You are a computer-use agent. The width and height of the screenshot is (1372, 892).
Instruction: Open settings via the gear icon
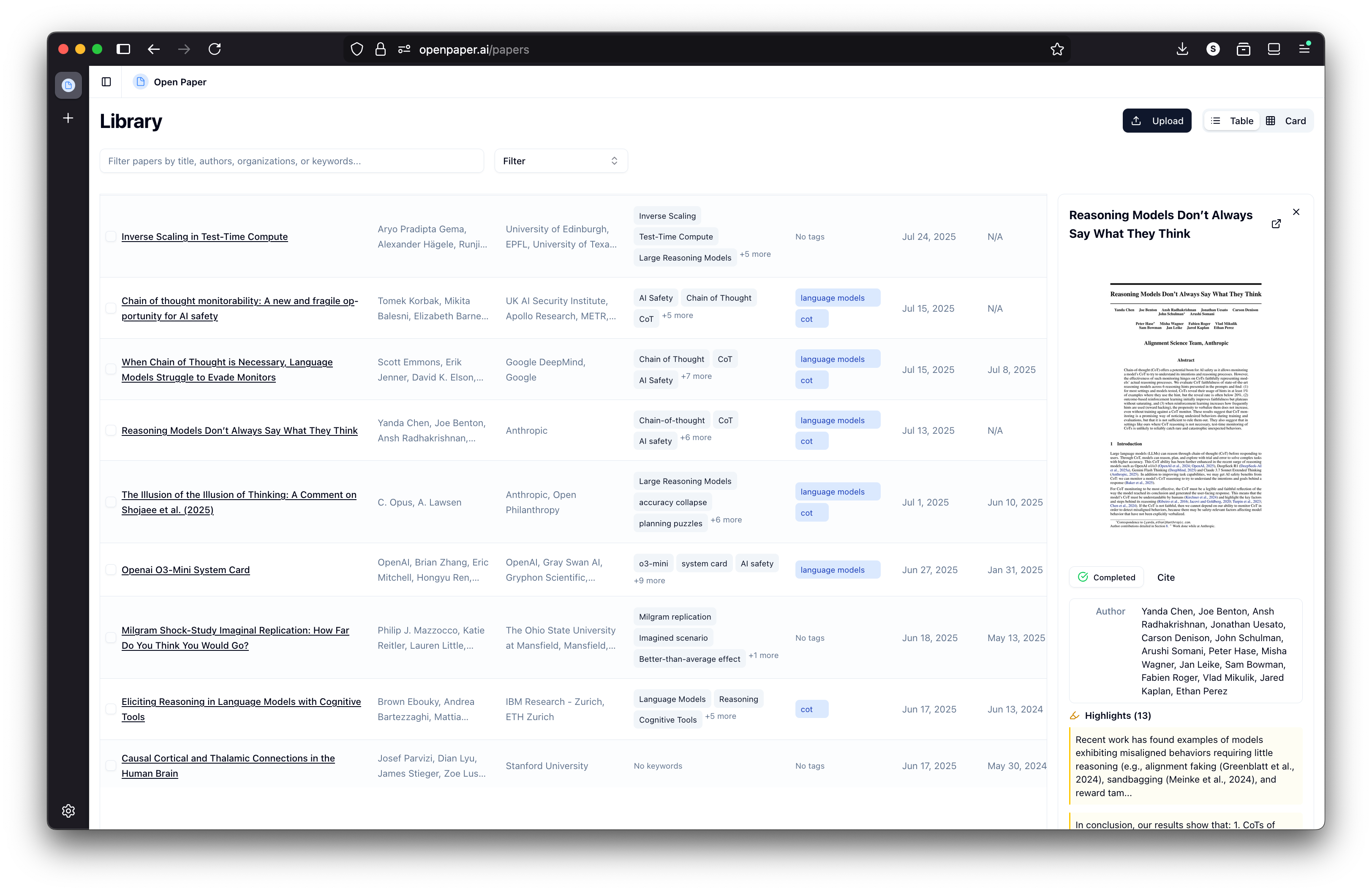[68, 811]
